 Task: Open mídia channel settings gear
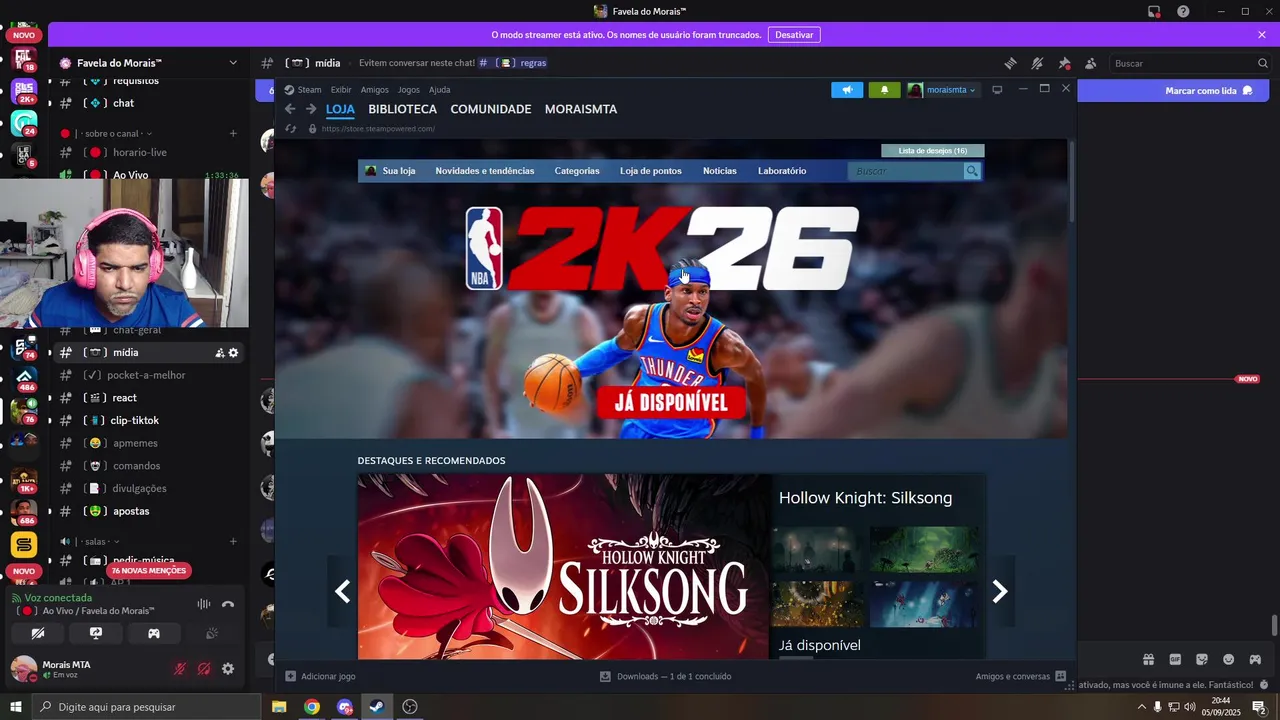click(233, 353)
